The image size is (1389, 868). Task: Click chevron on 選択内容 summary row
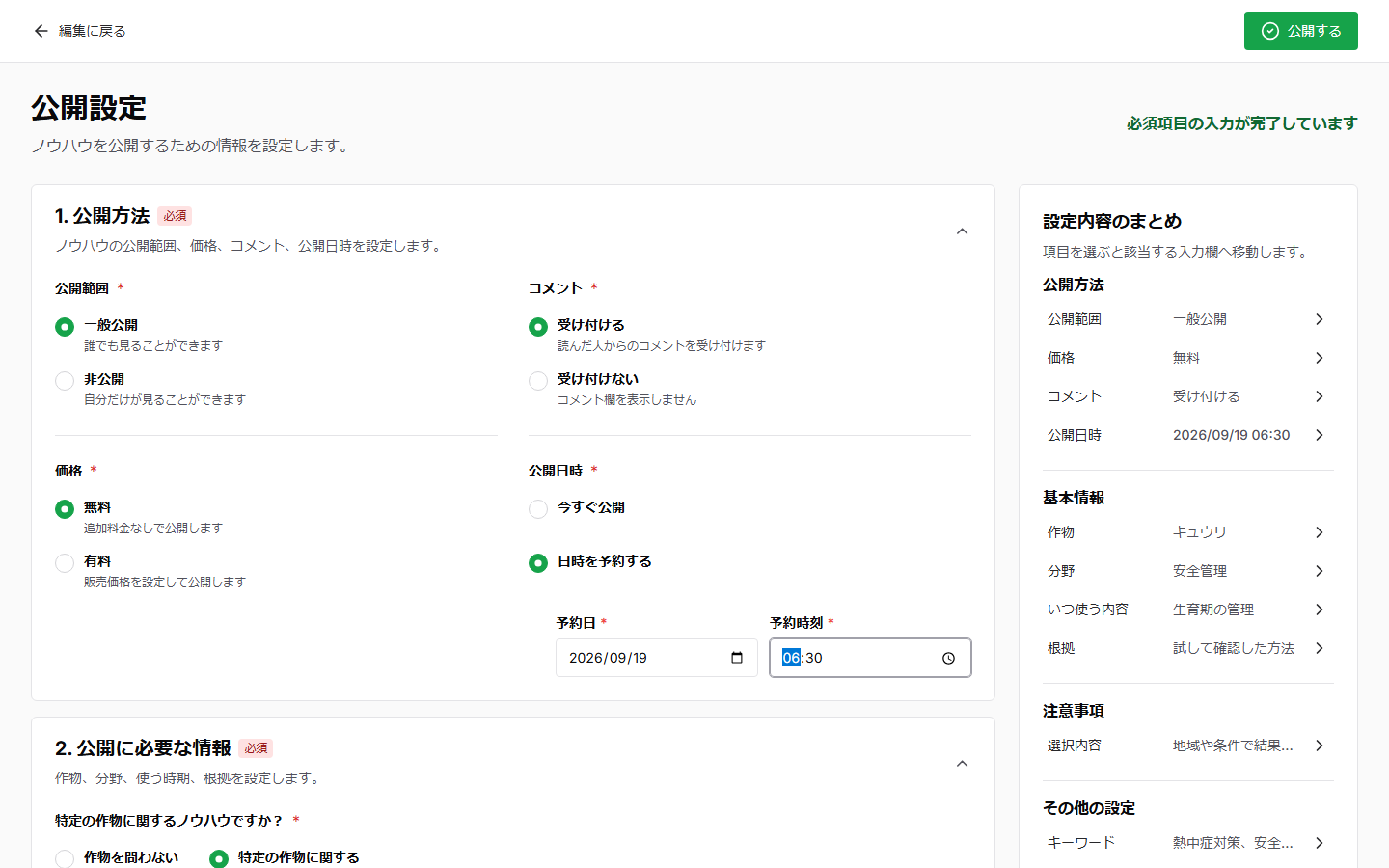point(1320,746)
